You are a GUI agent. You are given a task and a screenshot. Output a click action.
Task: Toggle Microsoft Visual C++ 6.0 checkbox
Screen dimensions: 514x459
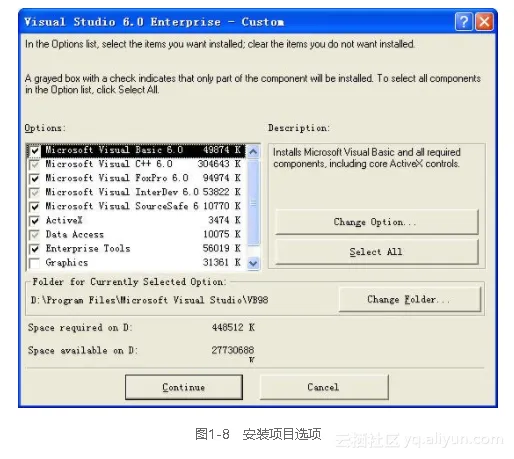[34, 165]
